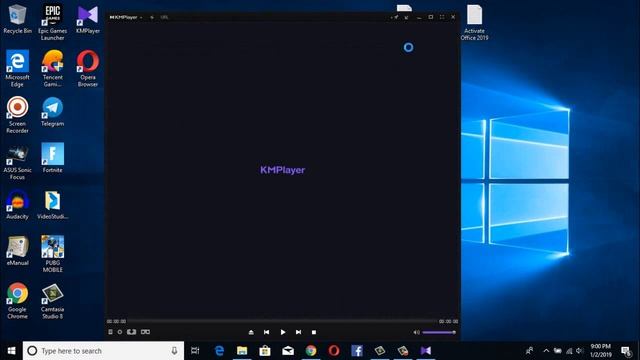Select the Audacity desktop icon
Image resolution: width=640 pixels, height=360 pixels.
coord(17,204)
